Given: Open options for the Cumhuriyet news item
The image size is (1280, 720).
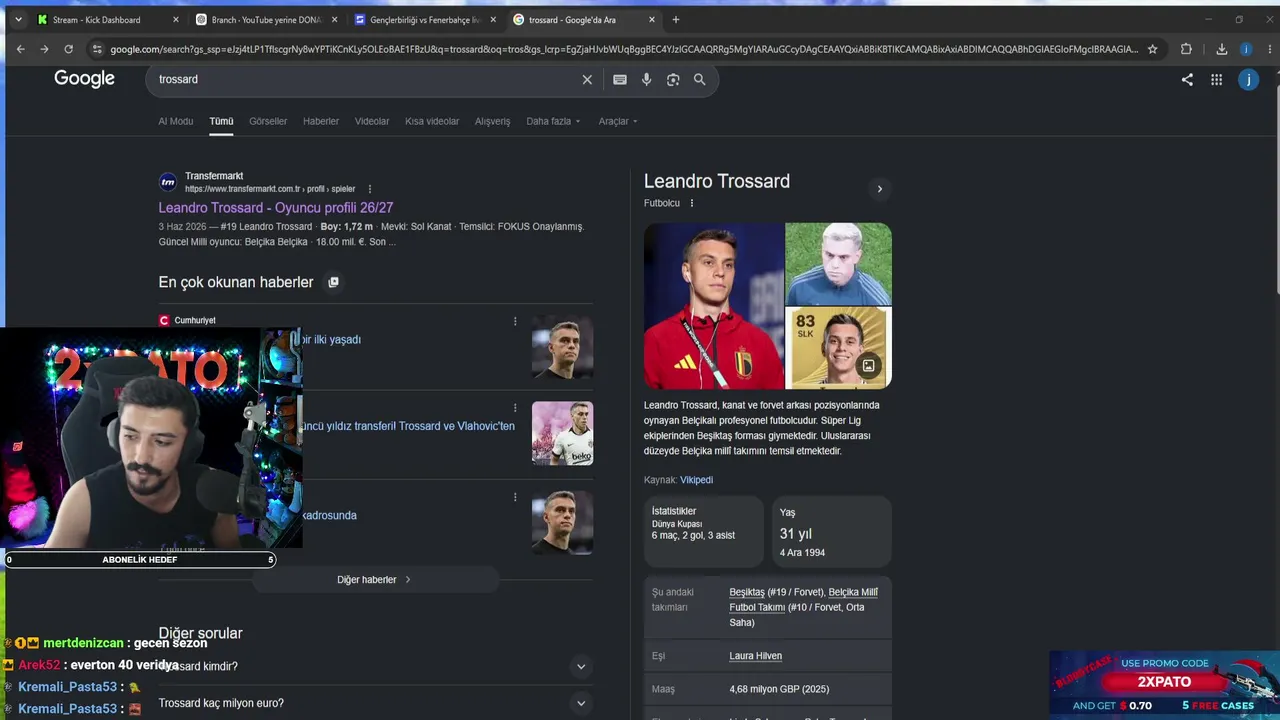Looking at the screenshot, I should tap(515, 321).
